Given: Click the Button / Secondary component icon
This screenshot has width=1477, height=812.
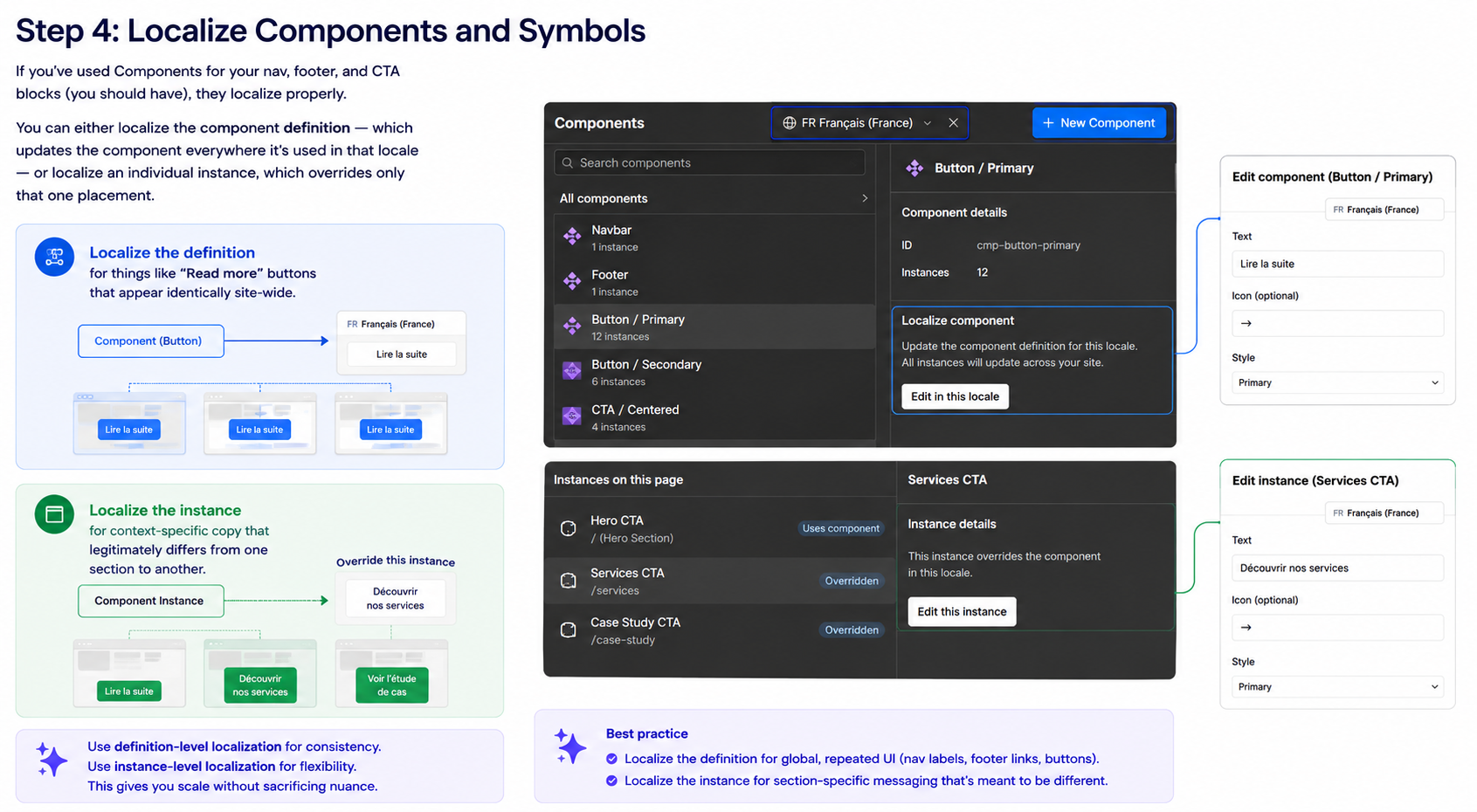Looking at the screenshot, I should point(572,371).
